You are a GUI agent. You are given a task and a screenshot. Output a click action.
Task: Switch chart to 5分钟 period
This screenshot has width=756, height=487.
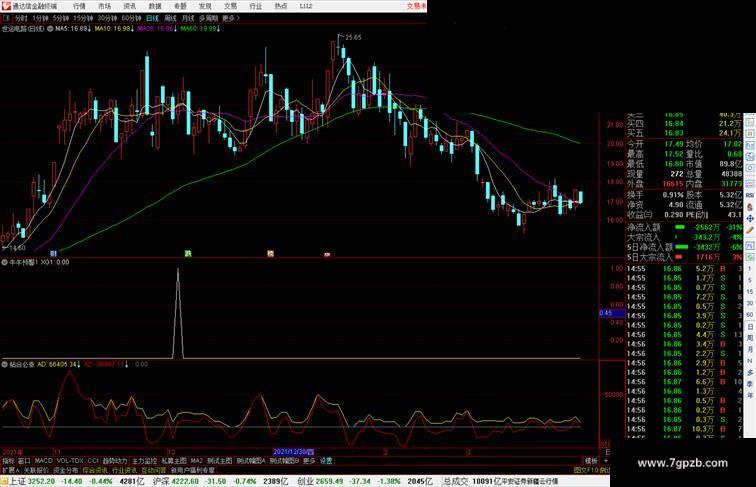pos(61,18)
